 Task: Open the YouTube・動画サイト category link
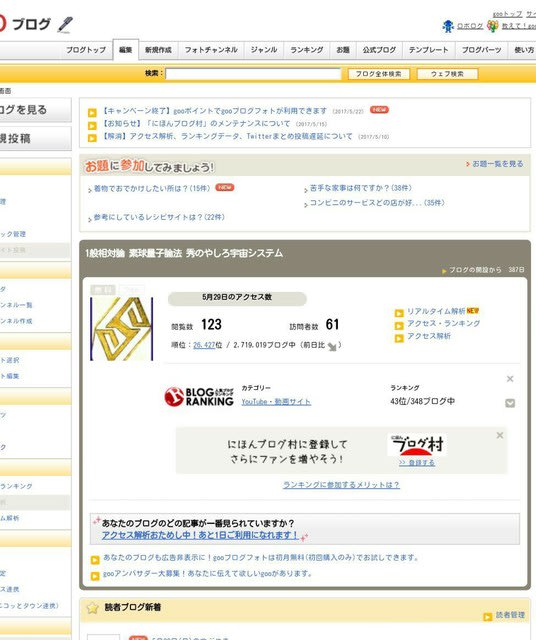tap(276, 402)
